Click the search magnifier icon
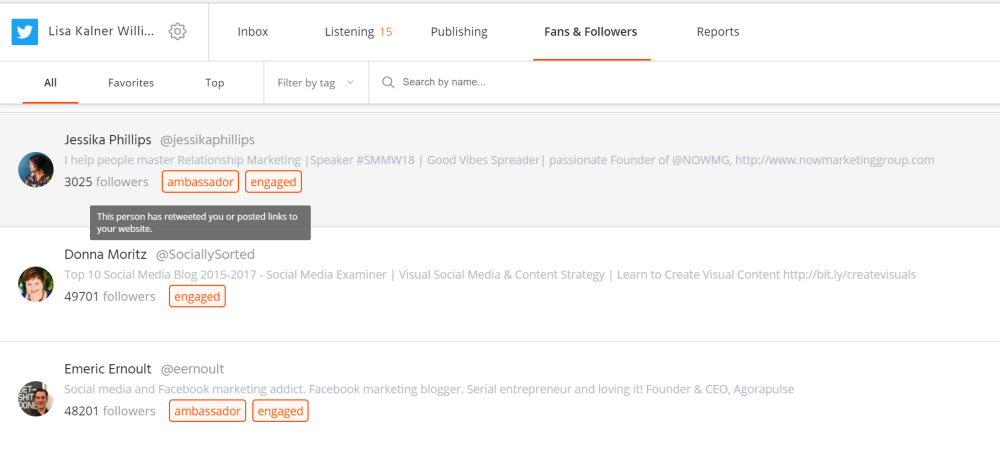 click(x=388, y=82)
